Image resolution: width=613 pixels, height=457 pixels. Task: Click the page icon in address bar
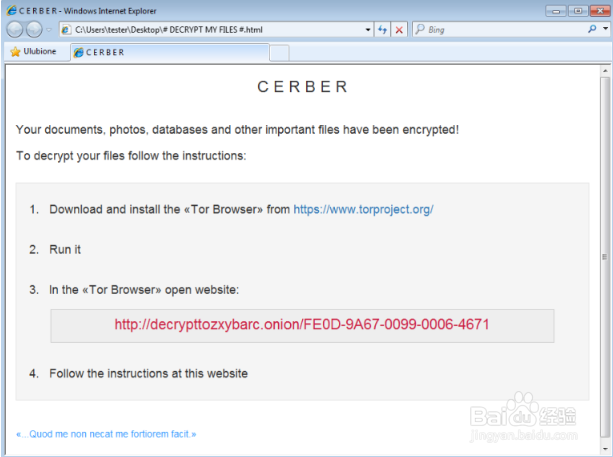pos(66,30)
